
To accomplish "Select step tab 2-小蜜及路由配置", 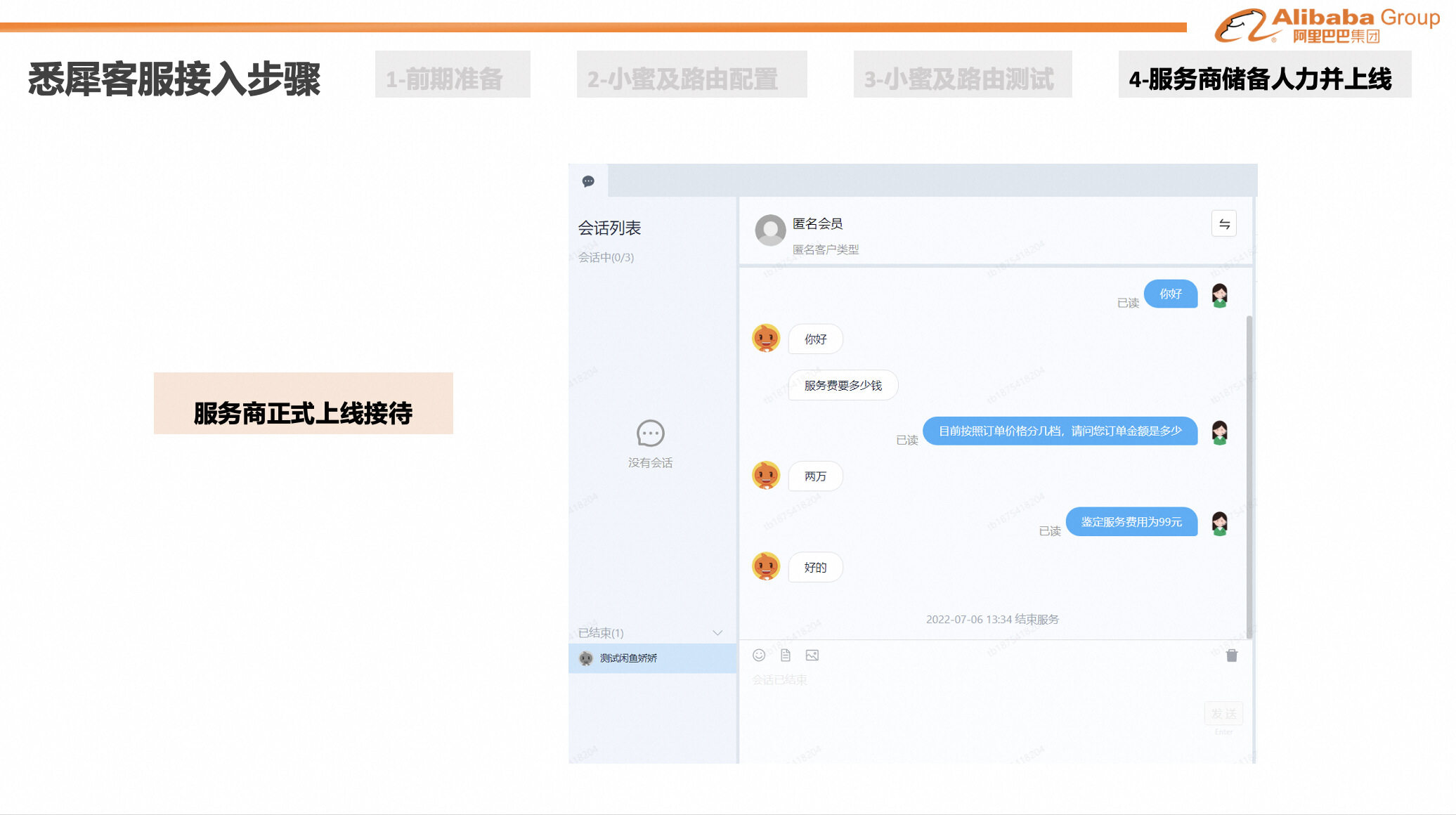I will point(691,76).
